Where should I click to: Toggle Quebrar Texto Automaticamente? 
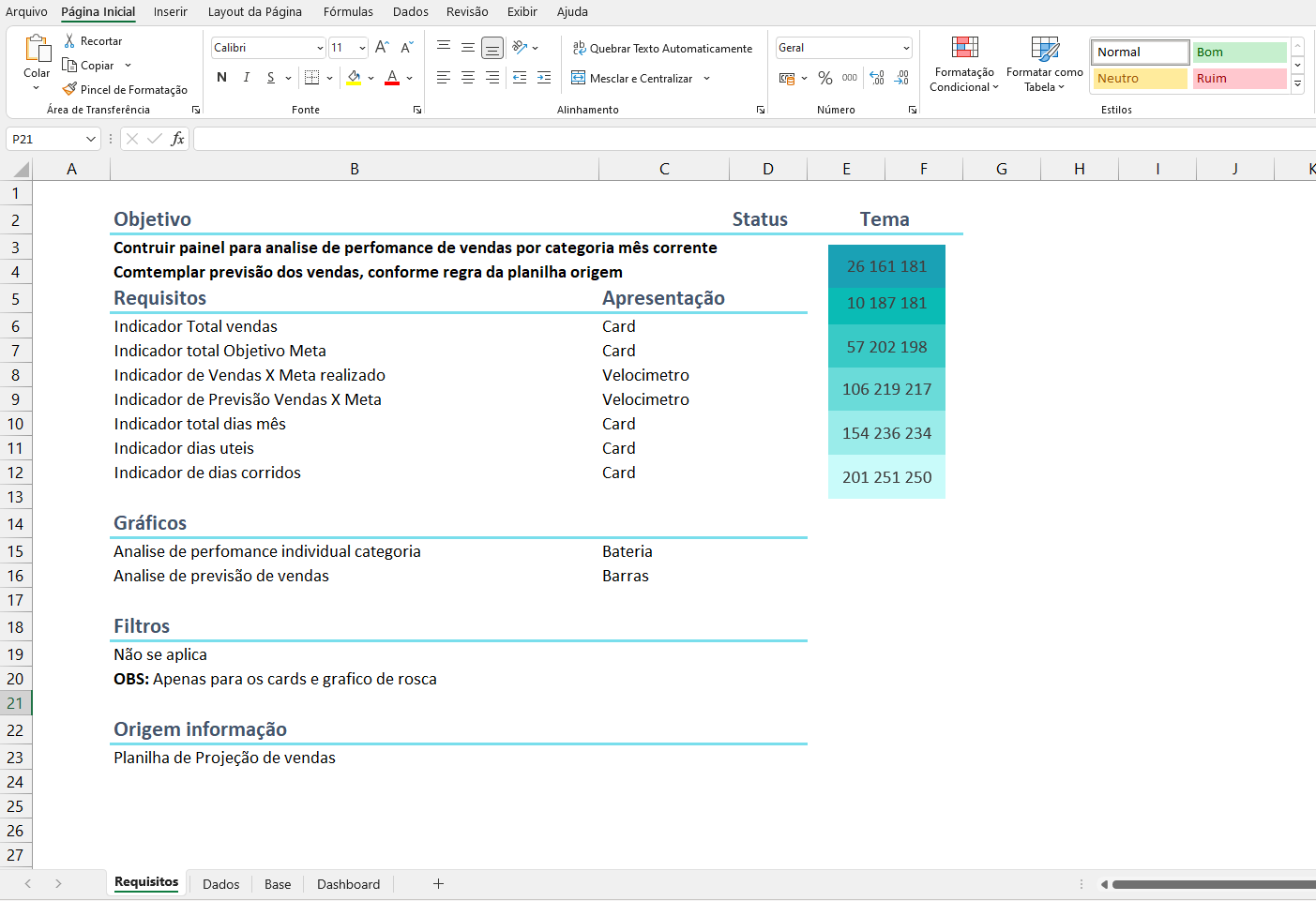[x=662, y=49]
